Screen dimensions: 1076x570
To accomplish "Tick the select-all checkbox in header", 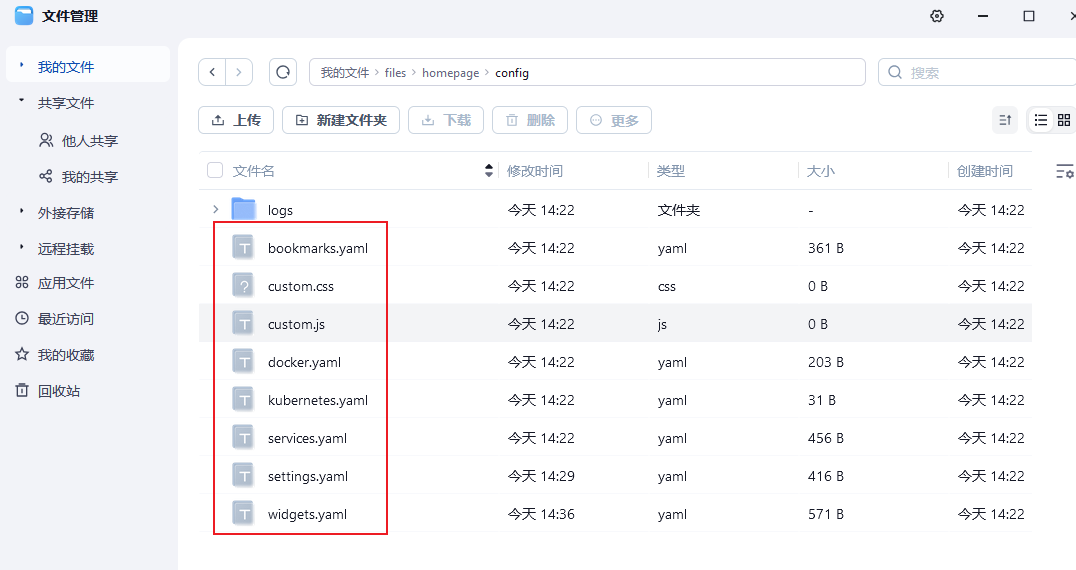I will click(x=215, y=171).
